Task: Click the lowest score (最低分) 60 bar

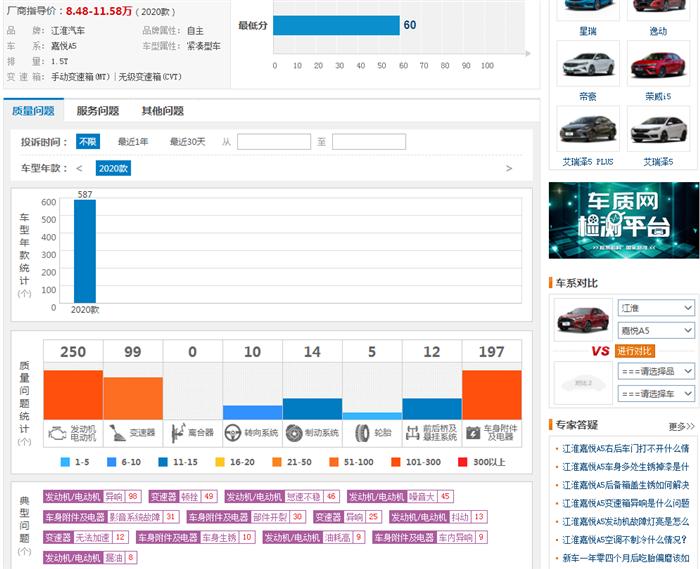Action: tap(336, 25)
